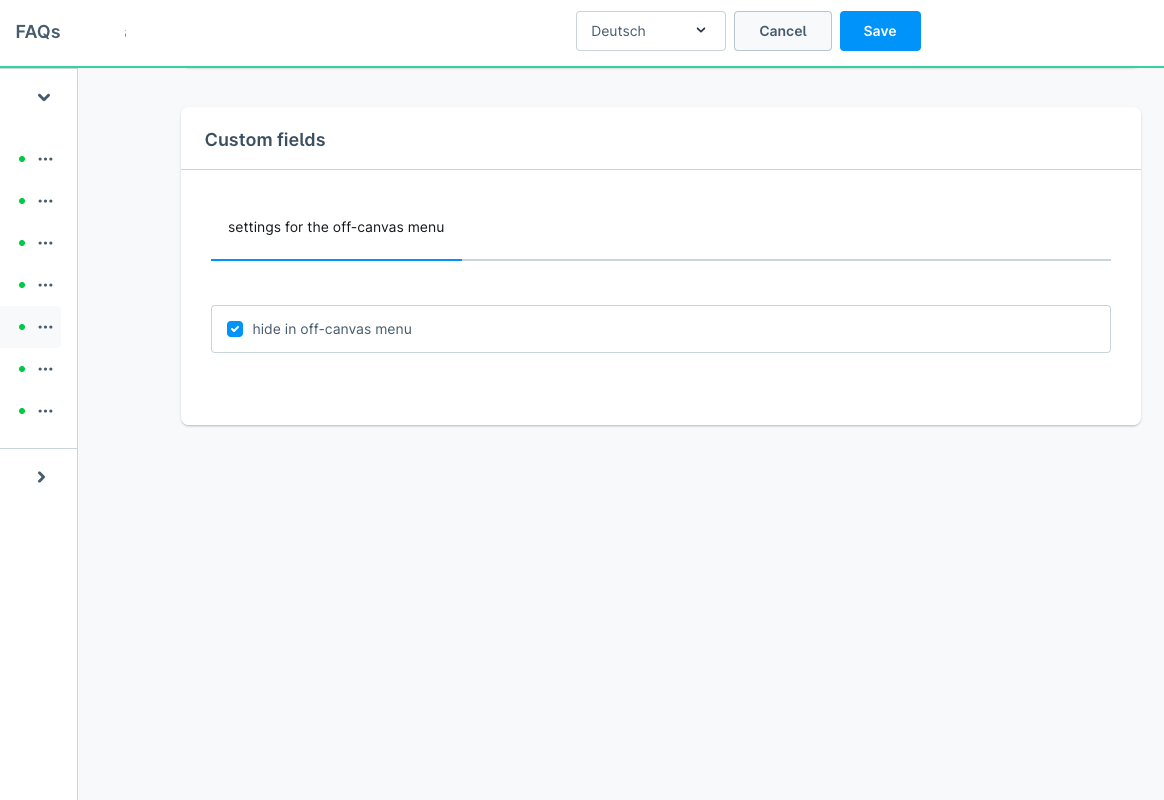The width and height of the screenshot is (1164, 800).
Task: Click the Custom fields card header
Action: (265, 140)
